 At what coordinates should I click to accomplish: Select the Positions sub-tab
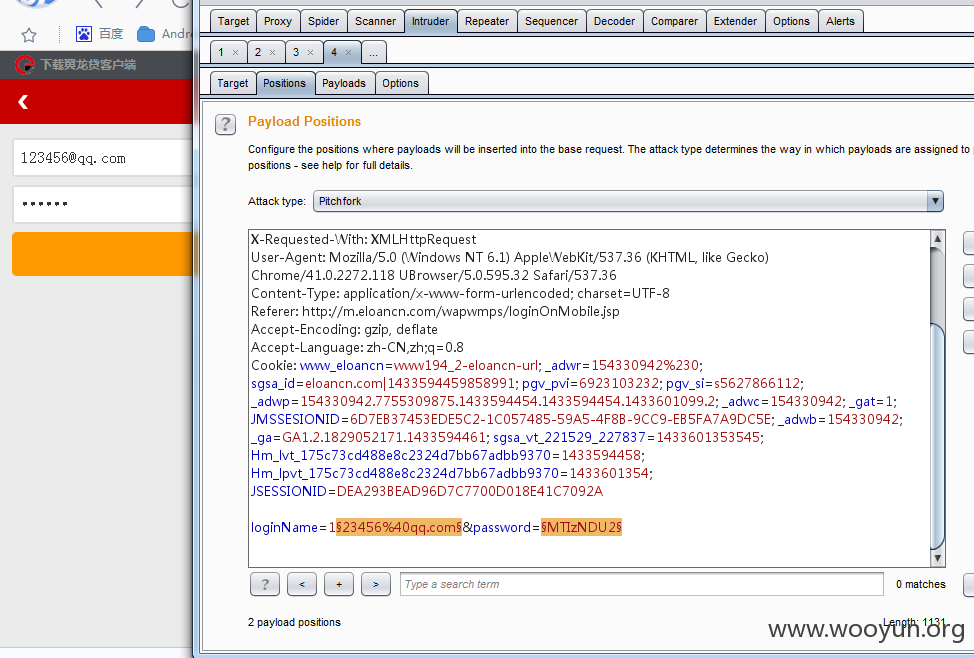click(x=284, y=83)
